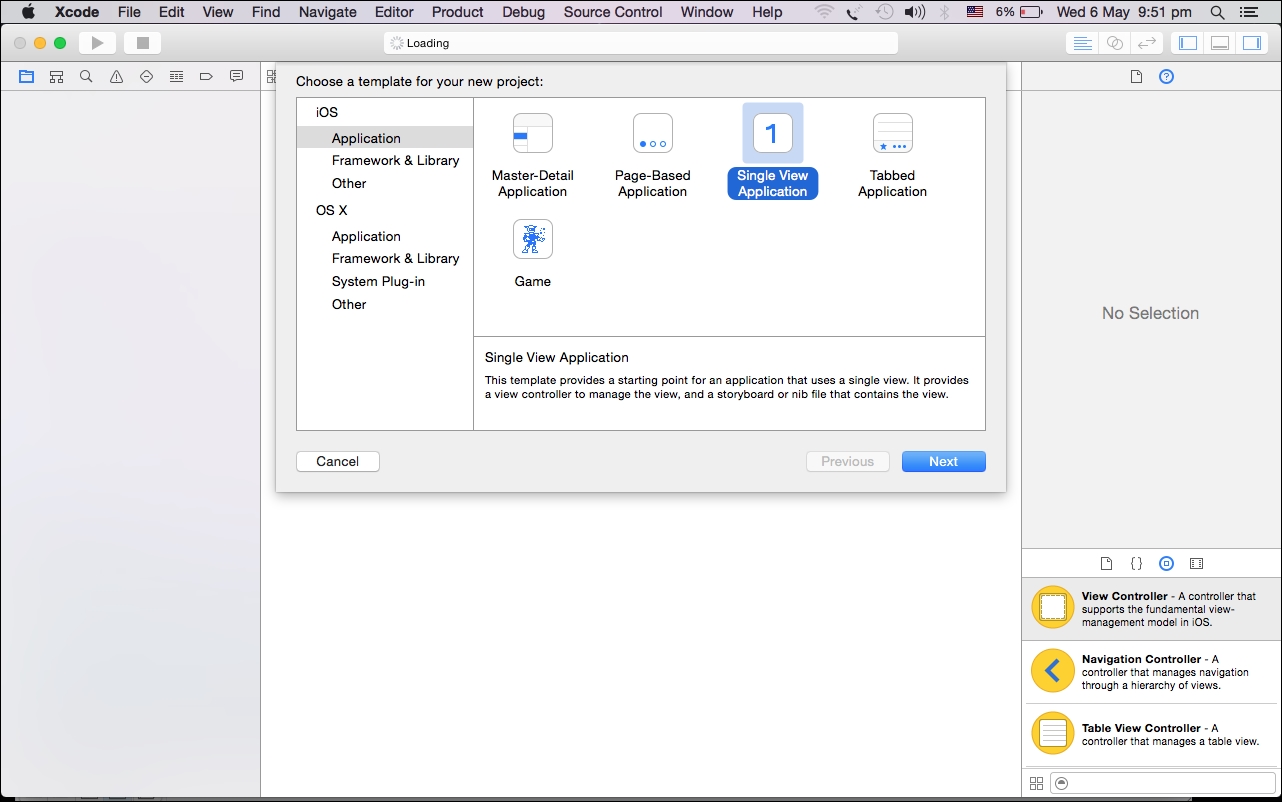Screen dimensions: 1282x802
Task: Open the File menu
Action: click(129, 12)
